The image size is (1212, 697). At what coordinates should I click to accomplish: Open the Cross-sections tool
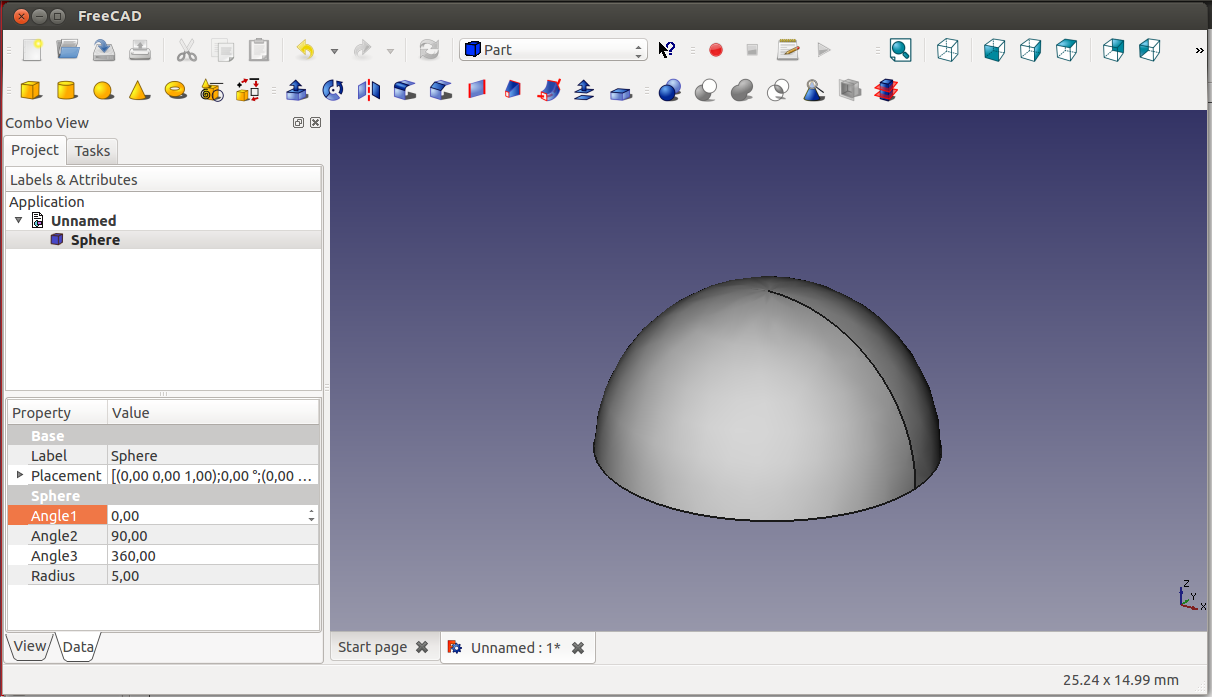tap(885, 91)
